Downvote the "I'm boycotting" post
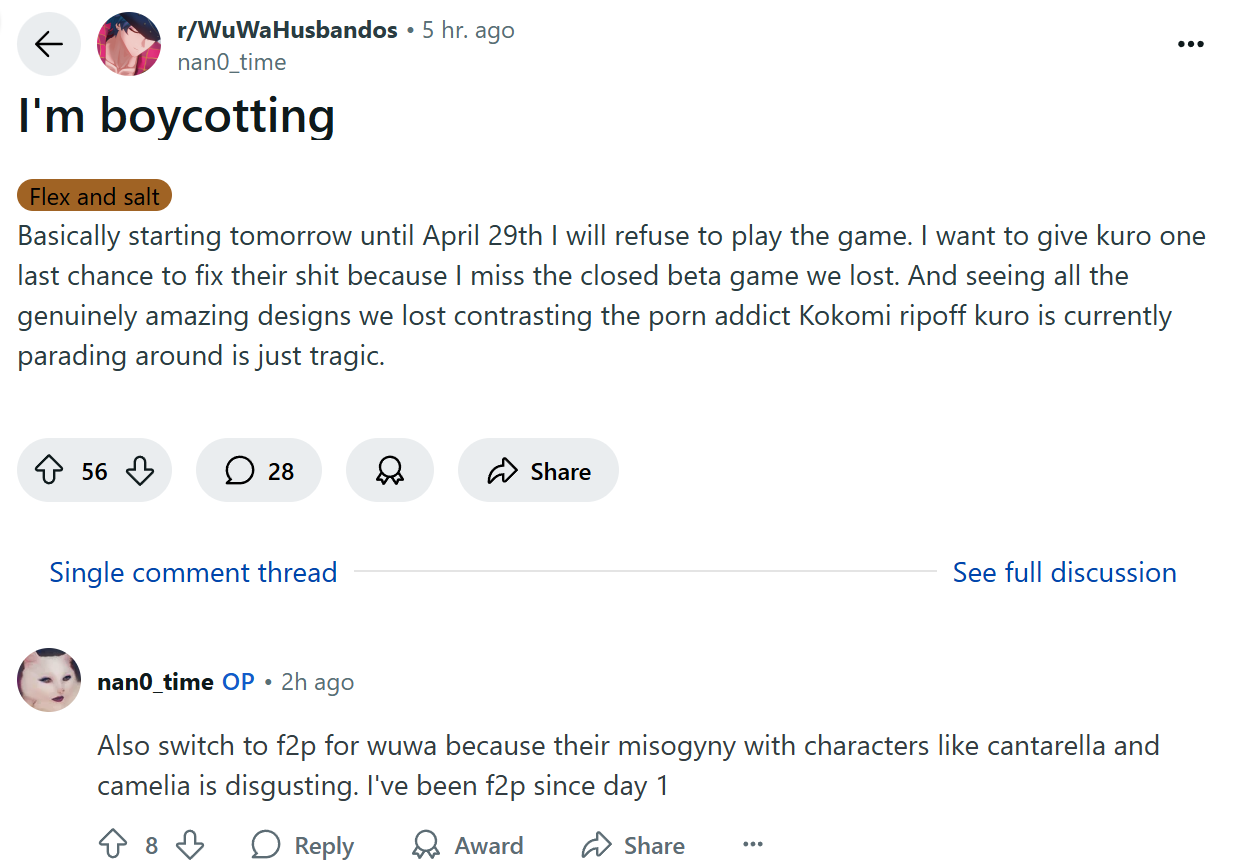The image size is (1256, 864). pos(140,471)
